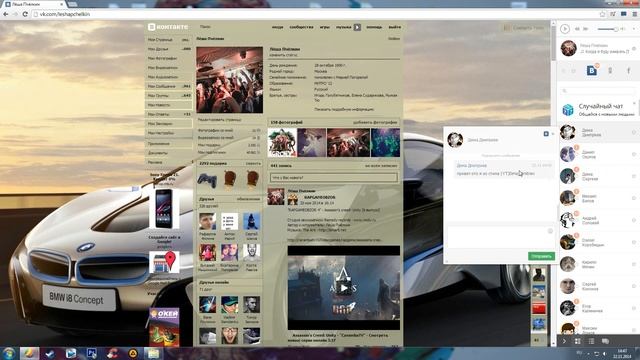The height and width of the screenshot is (360, 640).
Task: Click the Случайный чат cube icon
Action: [x=568, y=109]
